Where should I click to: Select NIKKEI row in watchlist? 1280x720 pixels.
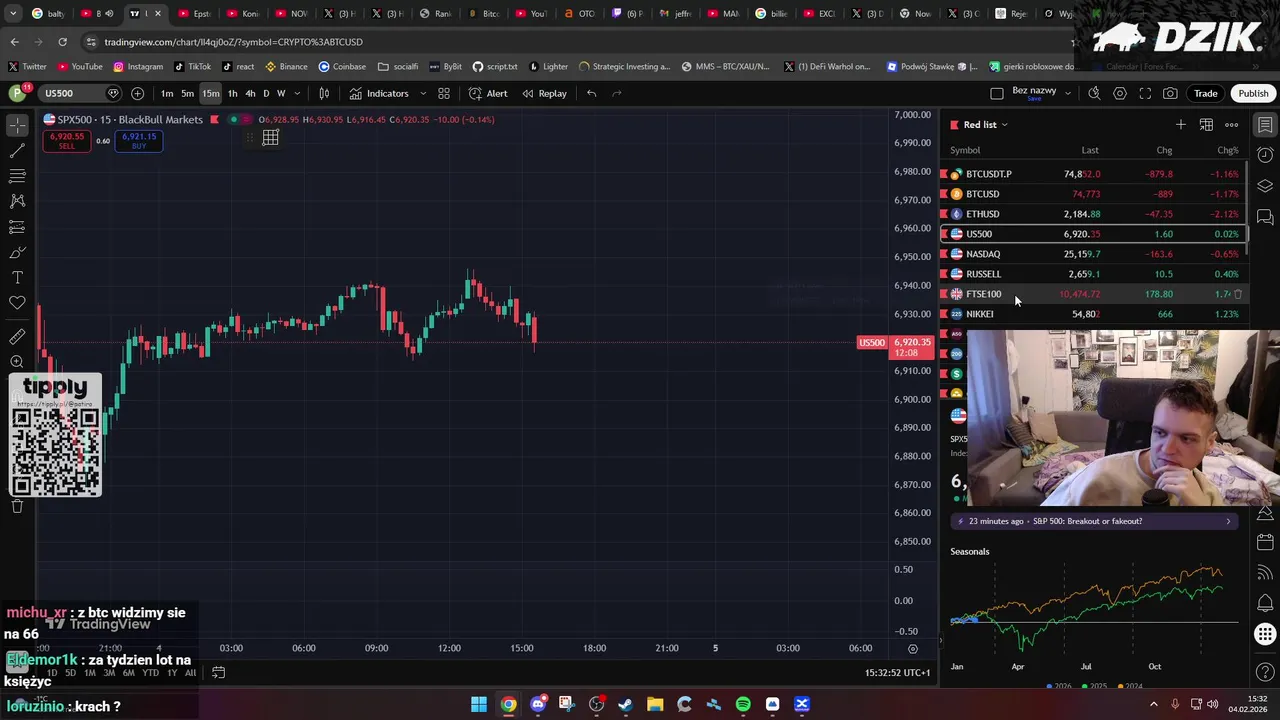[x=1093, y=314]
